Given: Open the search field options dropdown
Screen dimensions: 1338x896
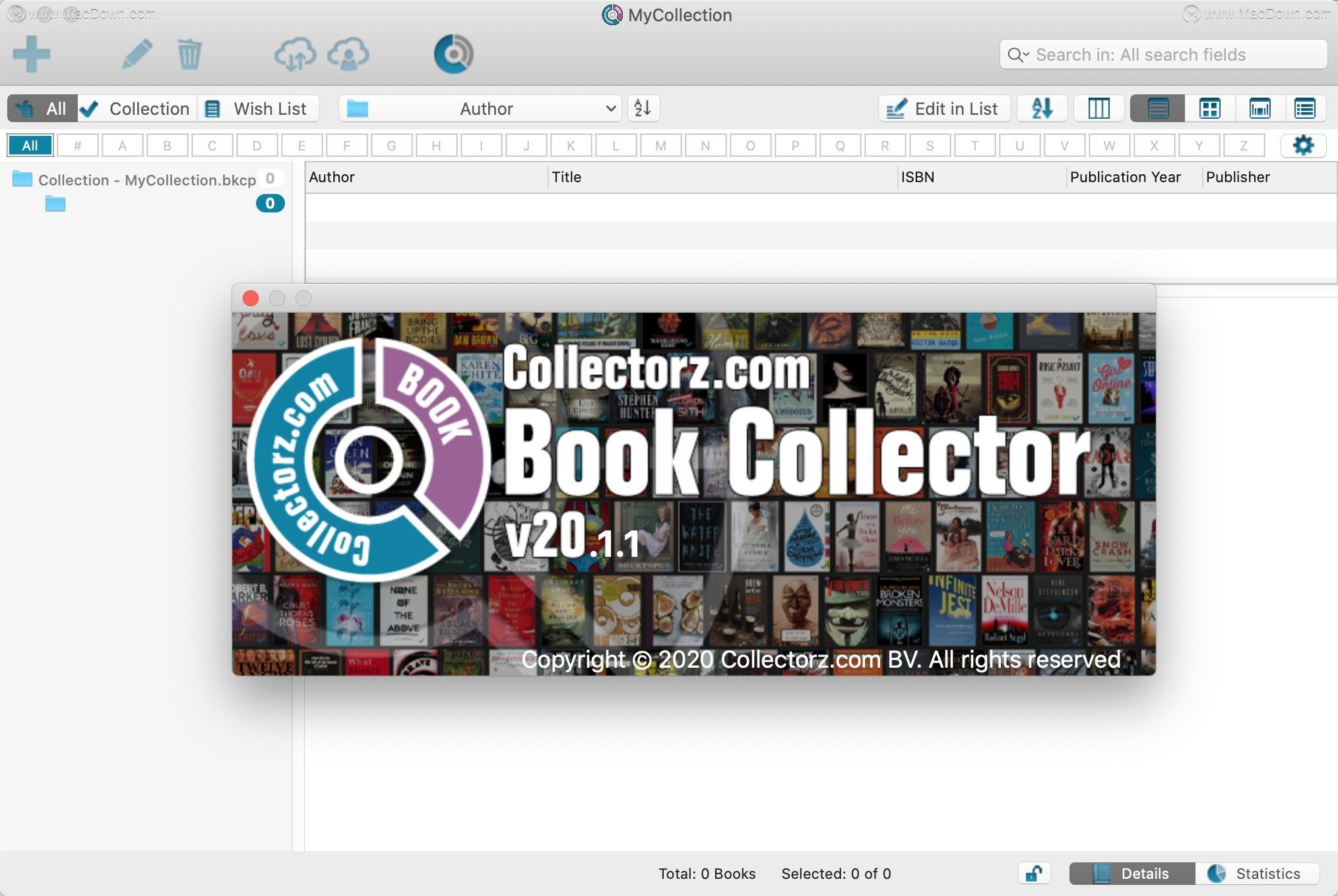Looking at the screenshot, I should (x=1019, y=55).
